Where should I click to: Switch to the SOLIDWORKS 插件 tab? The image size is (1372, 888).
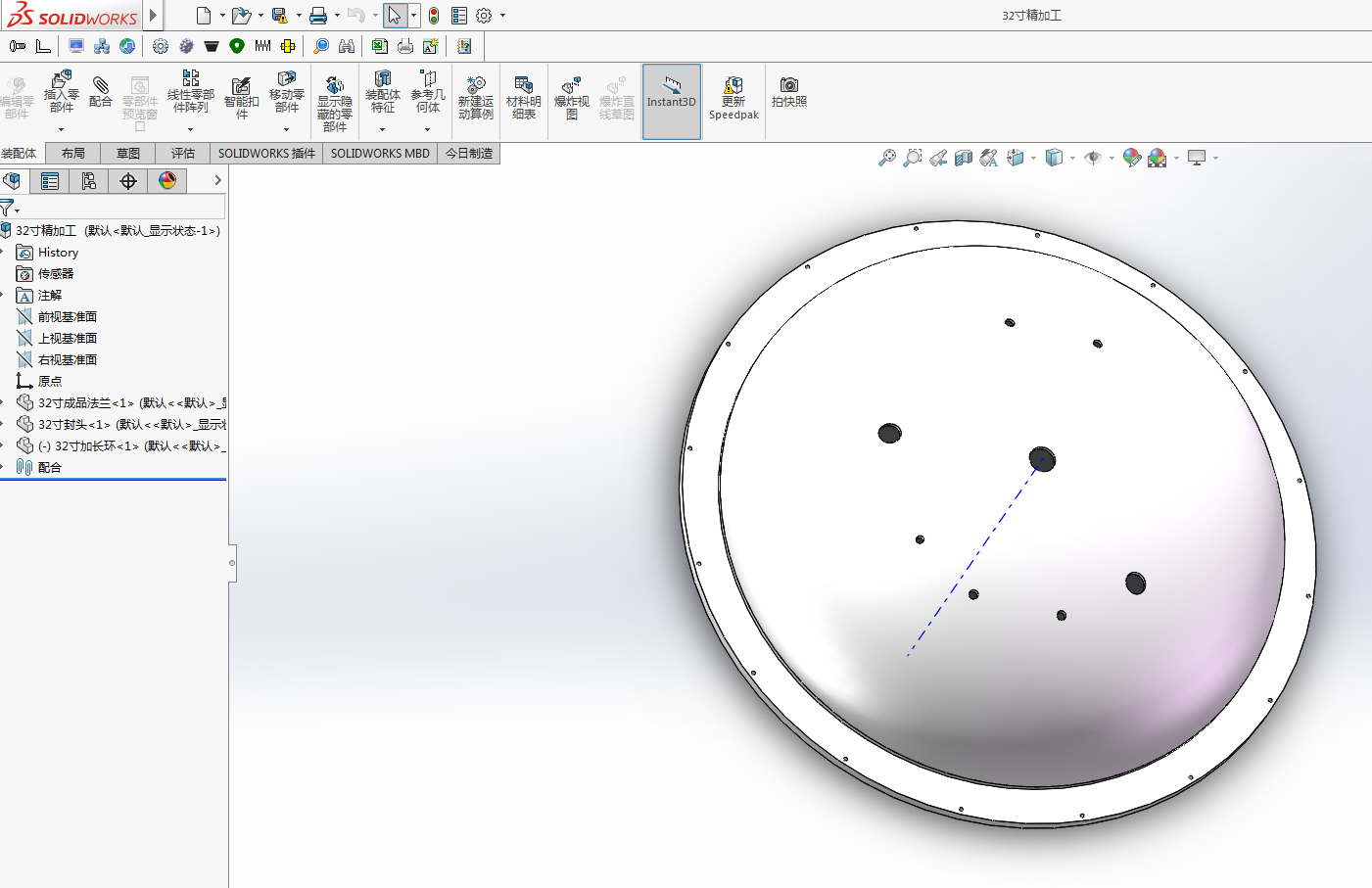[266, 154]
